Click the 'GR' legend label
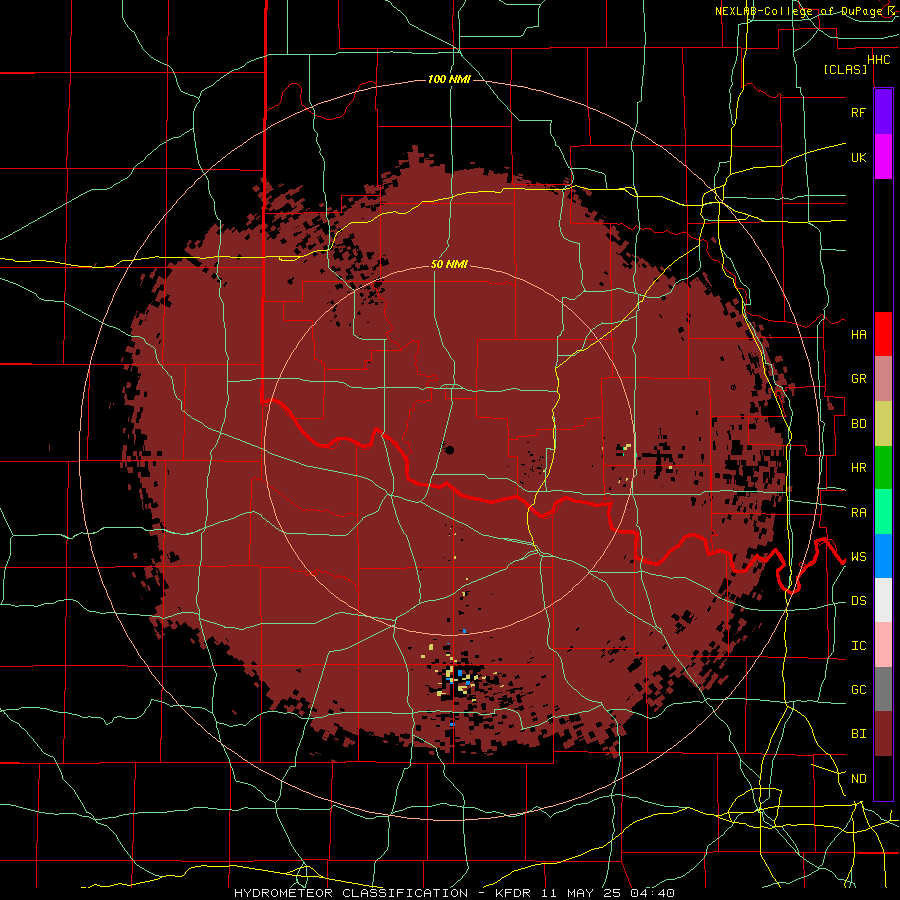Viewport: 900px width, 900px height. pyautogui.click(x=858, y=379)
